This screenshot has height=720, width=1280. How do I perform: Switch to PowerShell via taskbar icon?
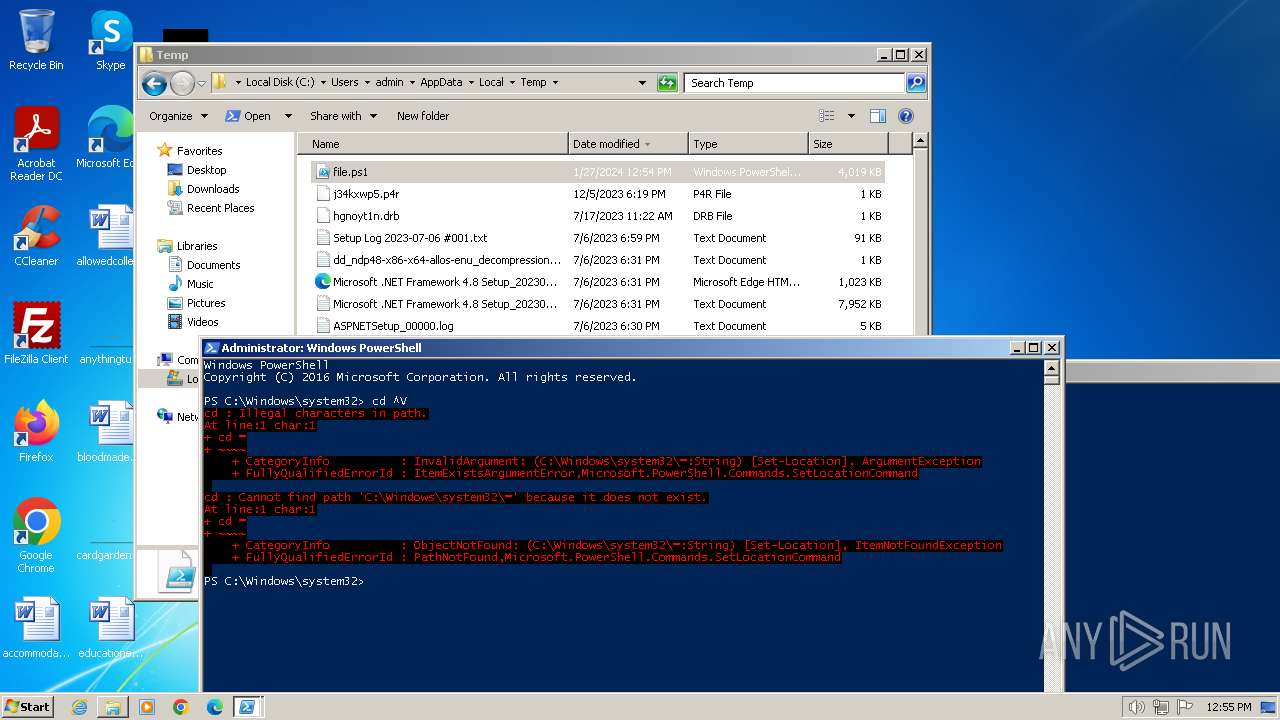247,707
